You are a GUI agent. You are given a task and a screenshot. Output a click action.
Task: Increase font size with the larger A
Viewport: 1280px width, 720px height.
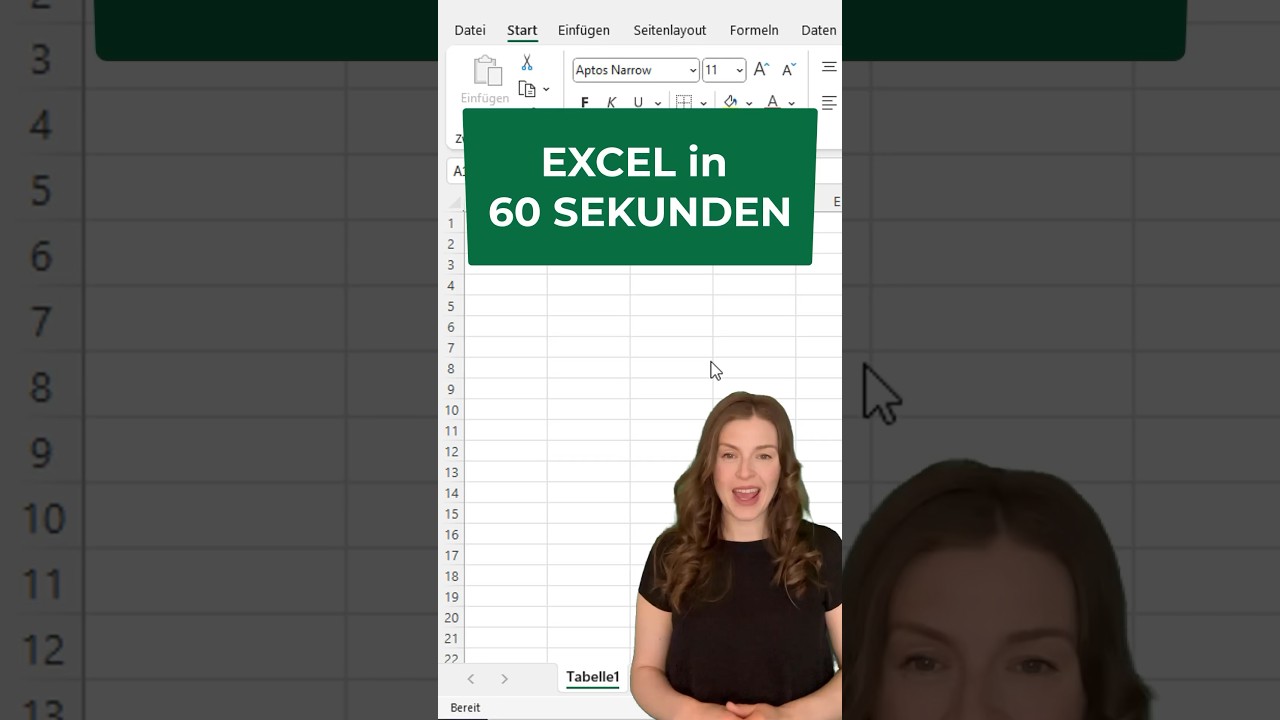pyautogui.click(x=761, y=70)
